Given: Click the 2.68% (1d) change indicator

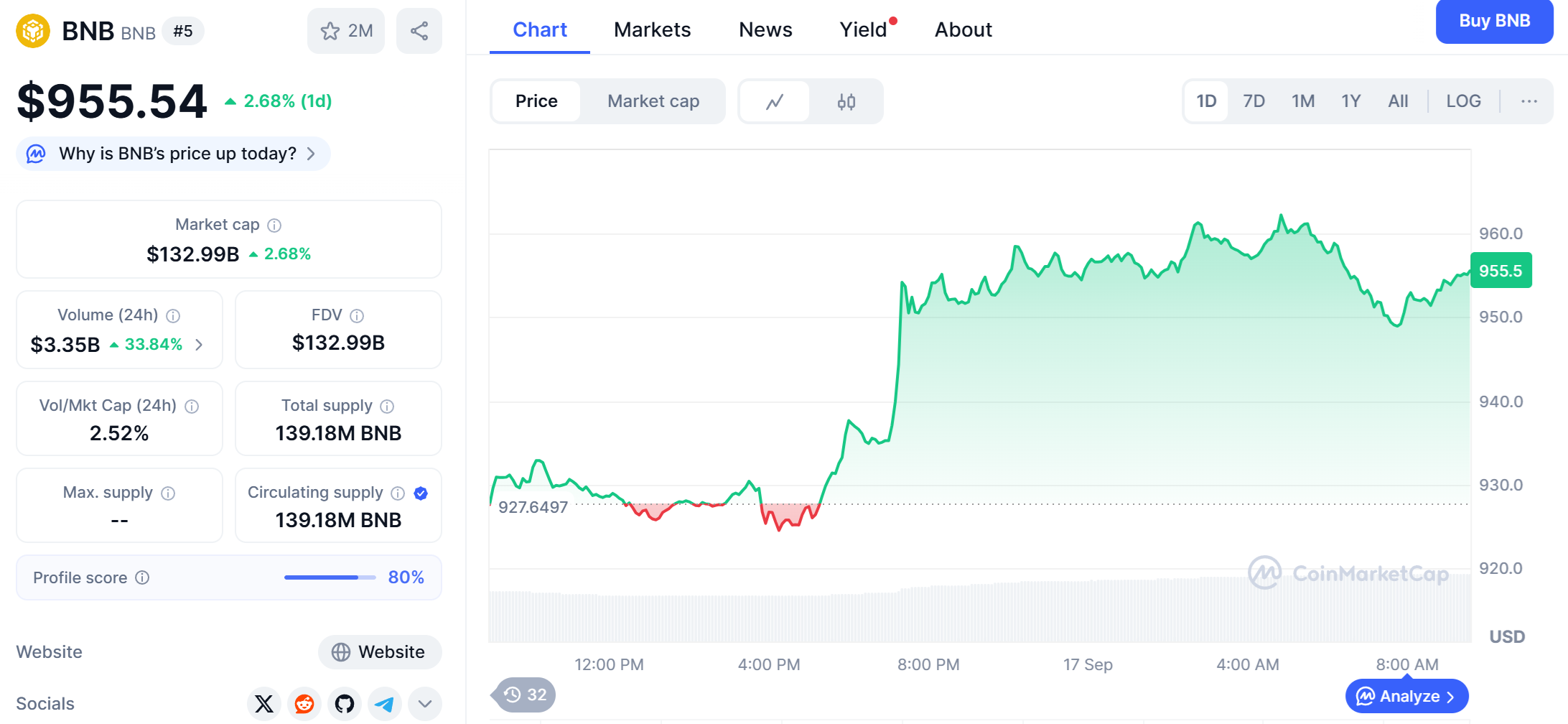Looking at the screenshot, I should pyautogui.click(x=279, y=101).
